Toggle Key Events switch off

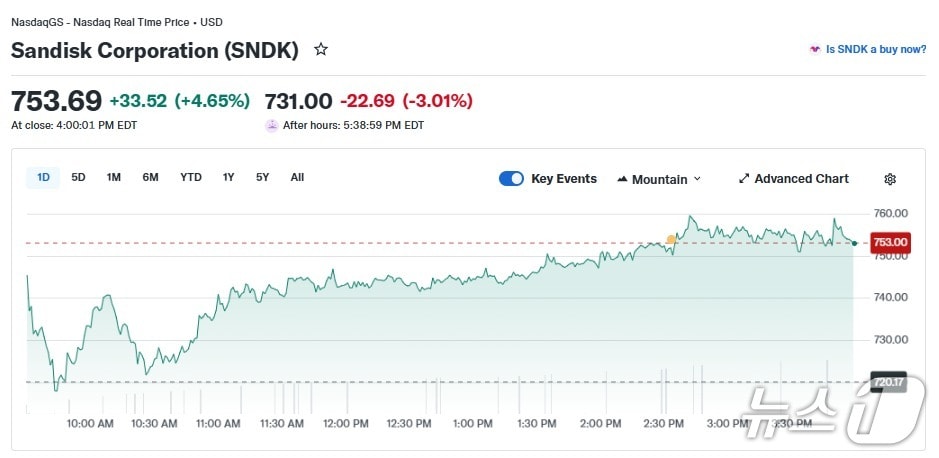pos(511,179)
